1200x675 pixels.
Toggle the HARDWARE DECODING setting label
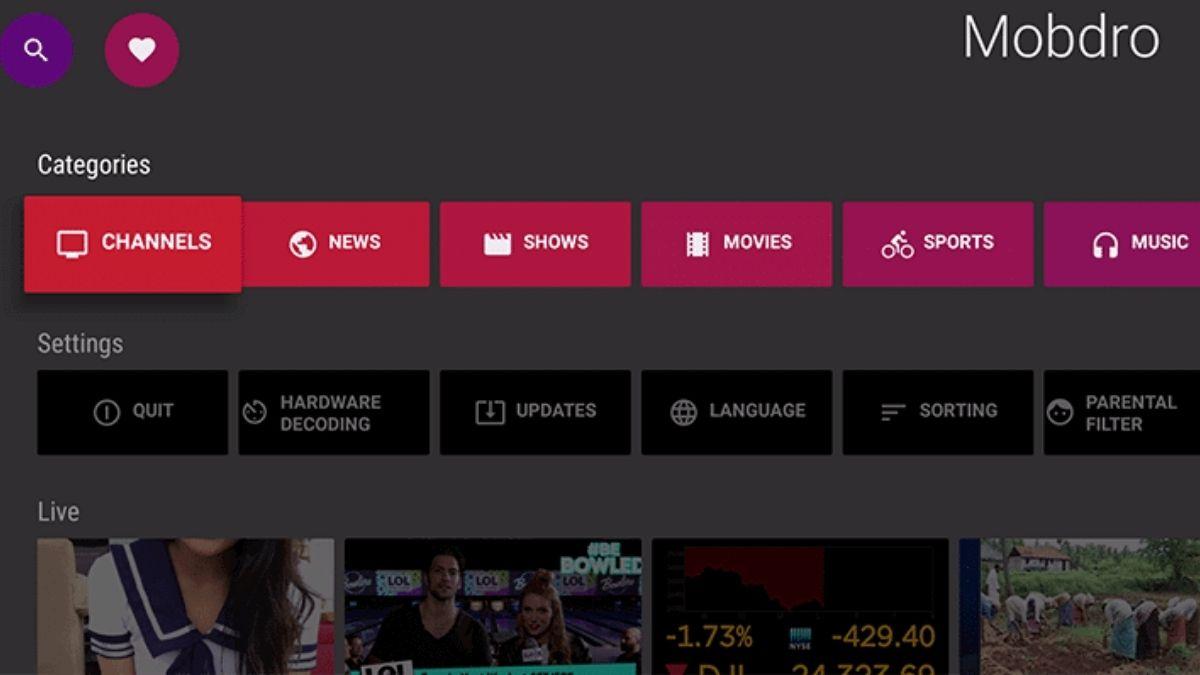coord(330,413)
